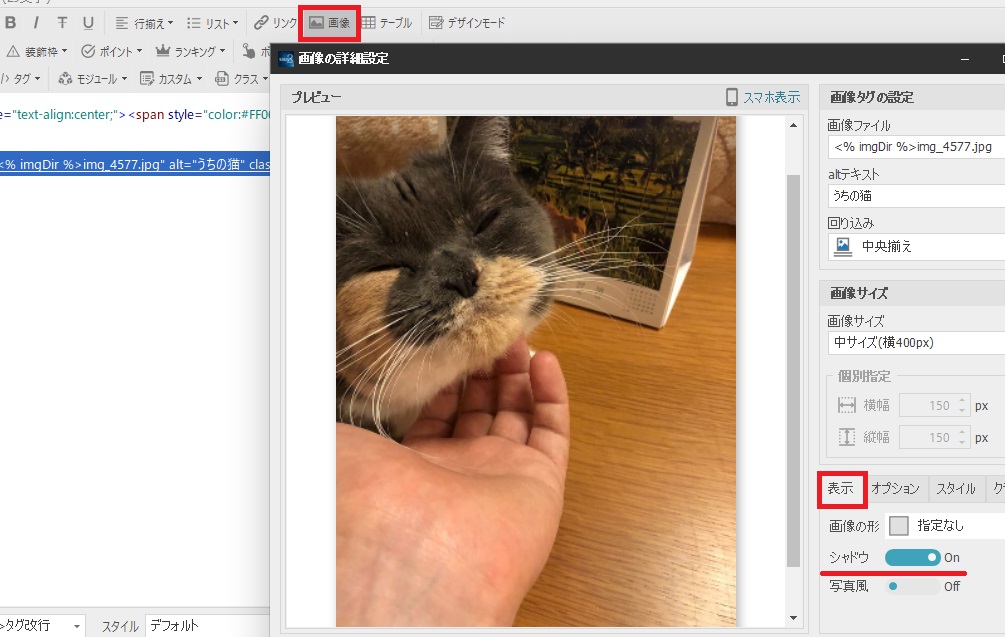The height and width of the screenshot is (637, 1005).
Task: Click the 中央揃え image alignment icon
Action: (x=843, y=247)
